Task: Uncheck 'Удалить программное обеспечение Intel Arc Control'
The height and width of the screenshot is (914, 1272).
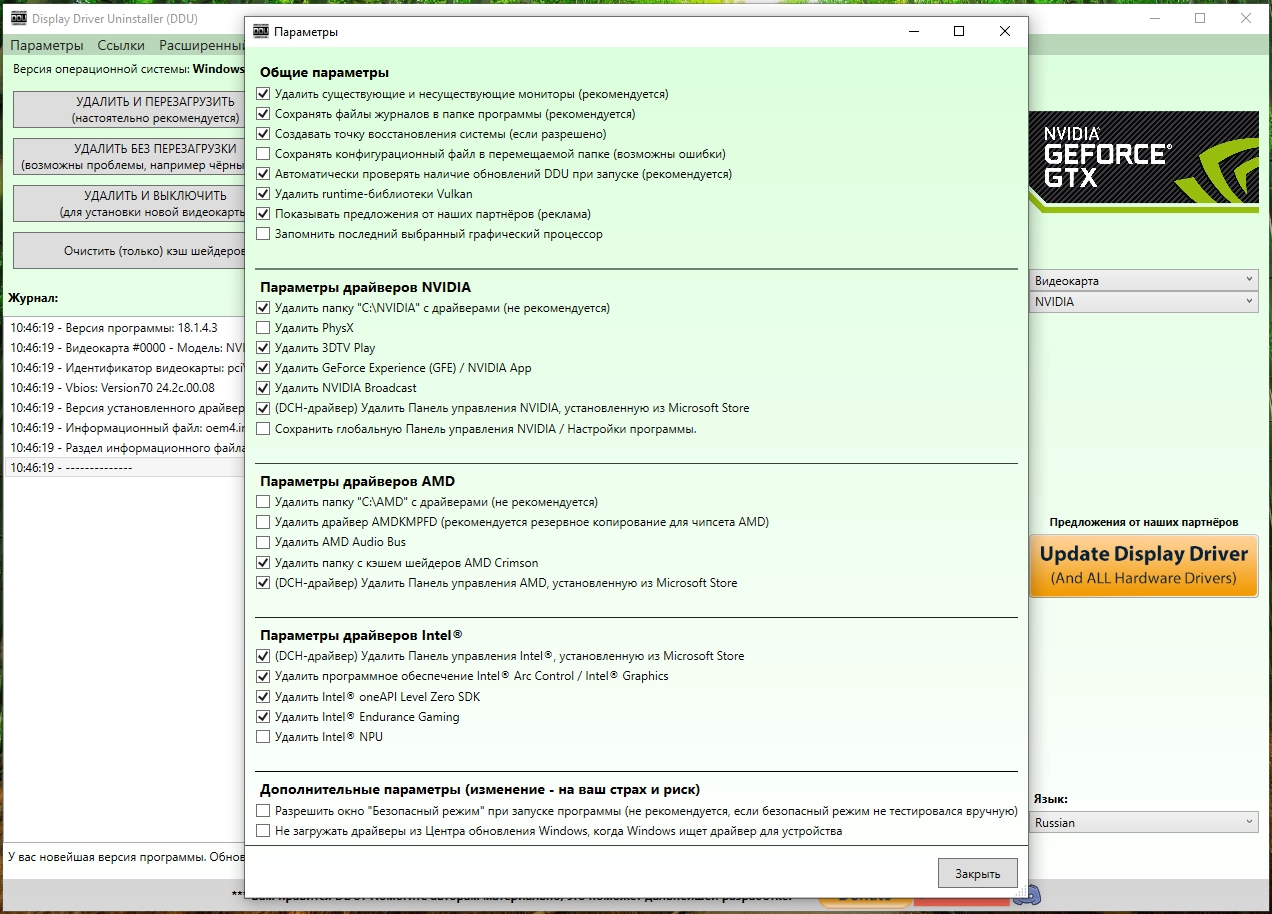Action: (x=263, y=676)
